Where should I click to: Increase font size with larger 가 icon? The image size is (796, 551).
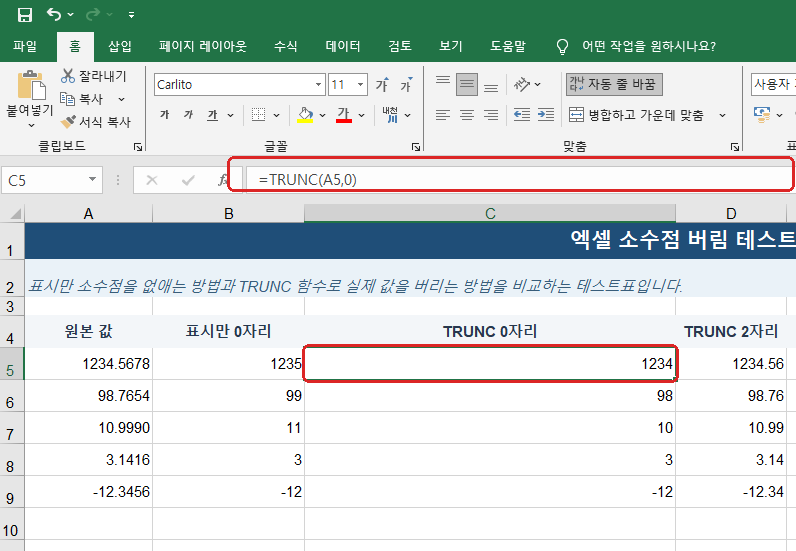tap(382, 84)
